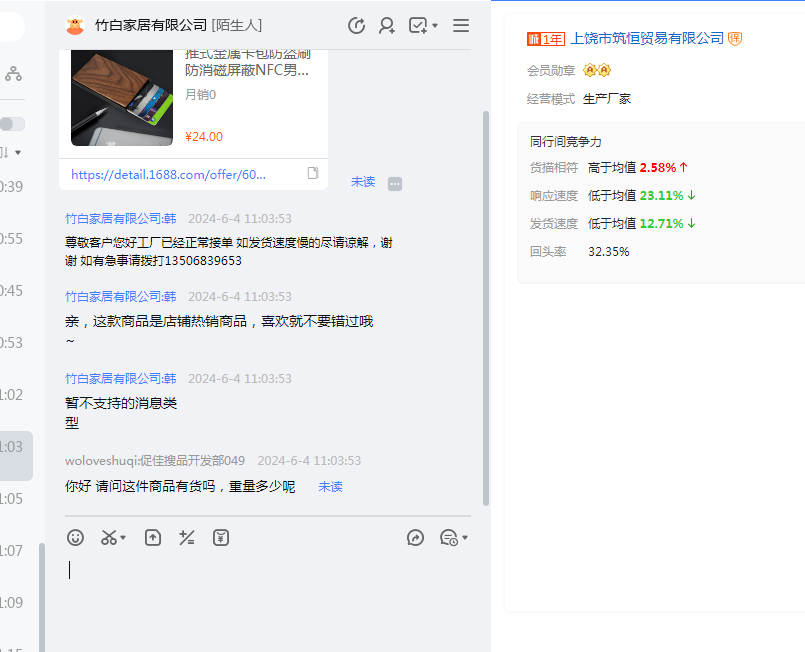The height and width of the screenshot is (652, 805).
Task: Open 上饶市筑恒贸易有限公司 company link
Action: tap(647, 39)
